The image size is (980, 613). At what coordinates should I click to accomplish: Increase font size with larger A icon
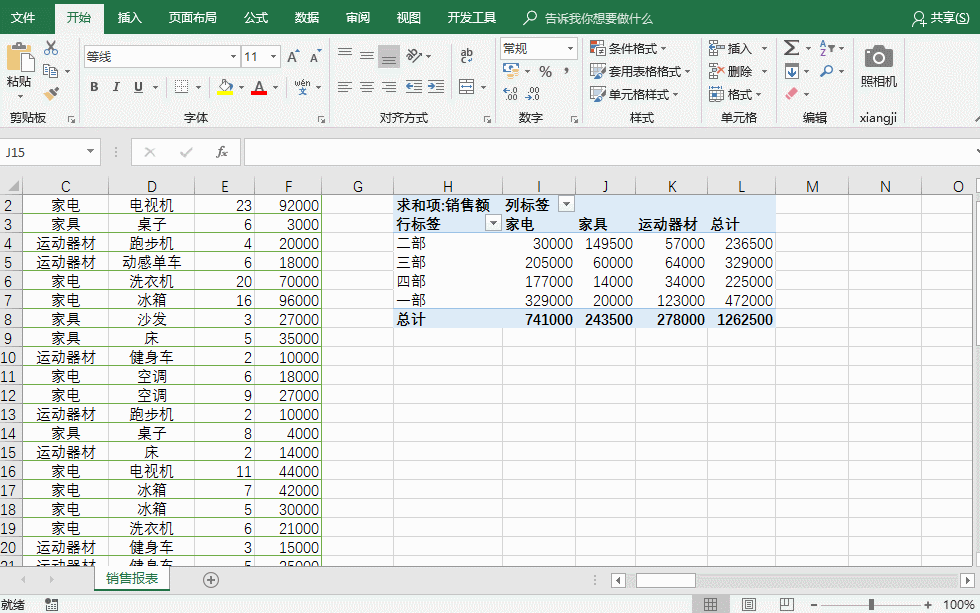point(292,57)
